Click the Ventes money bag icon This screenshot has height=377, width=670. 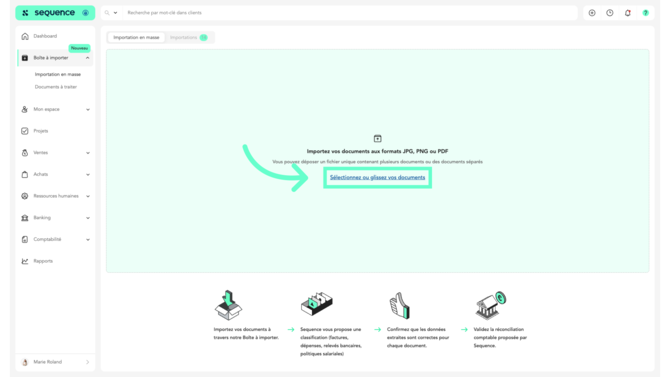pyautogui.click(x=25, y=153)
